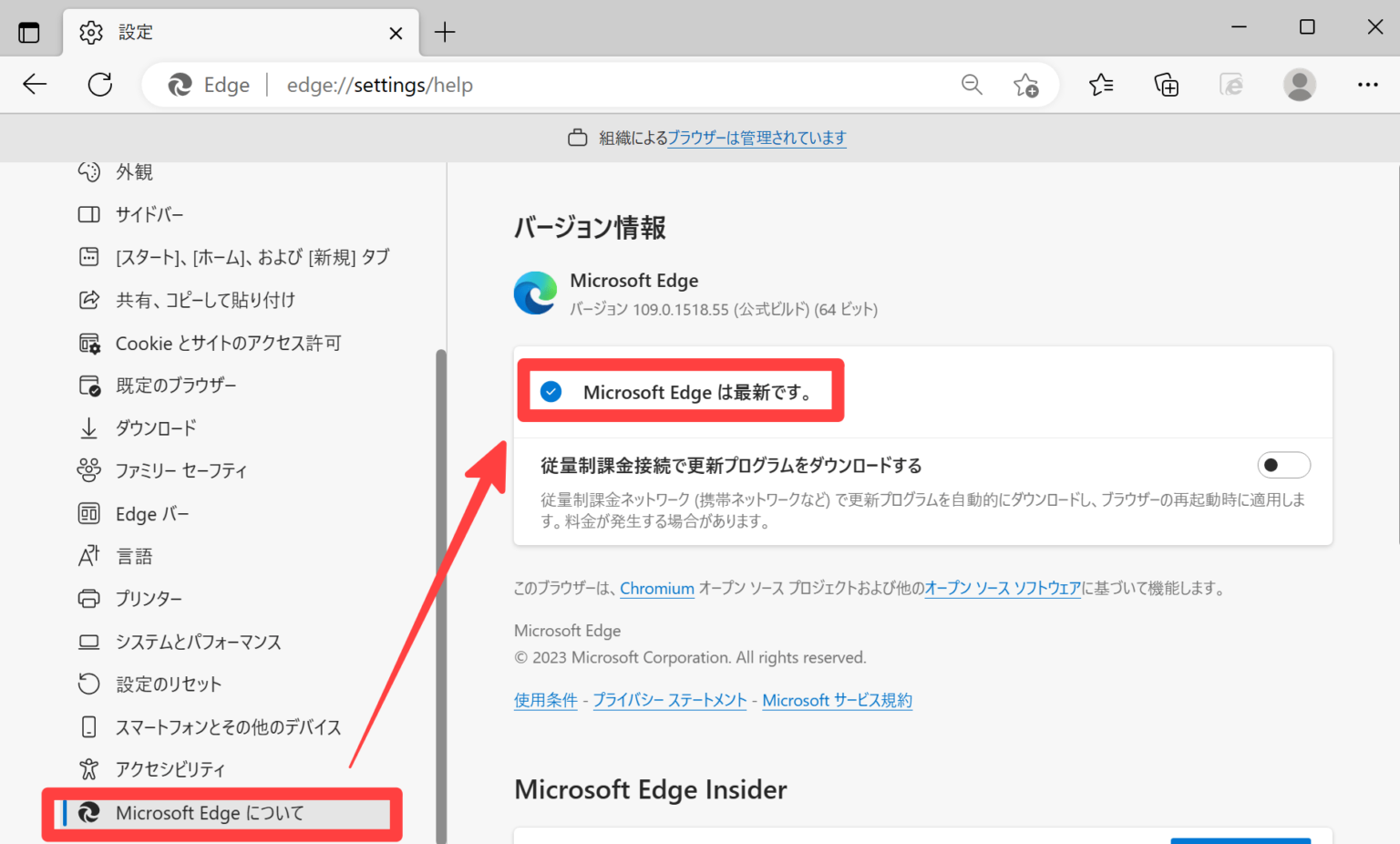Add this page to favorites via star icon
1400x844 pixels.
click(1026, 85)
